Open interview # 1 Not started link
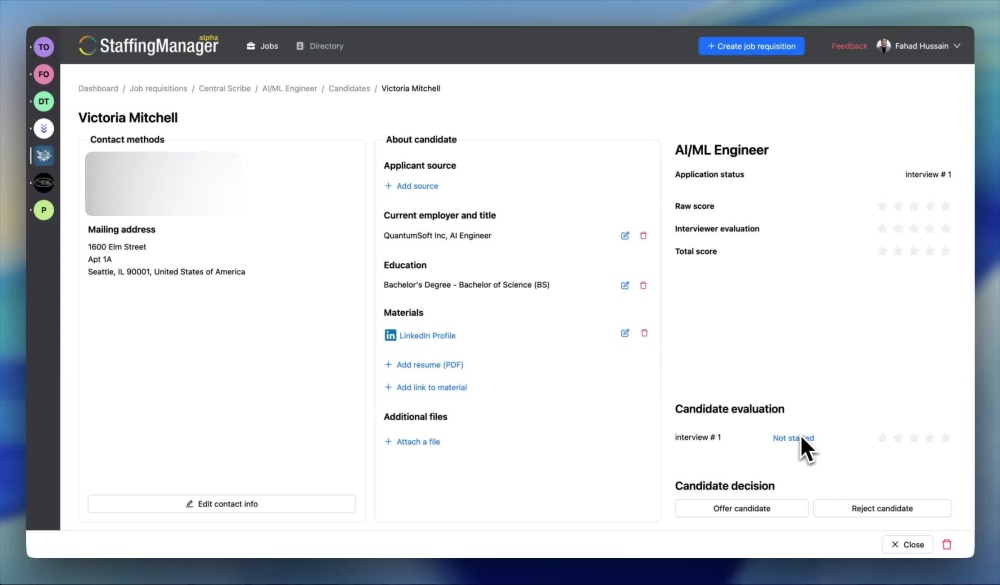This screenshot has width=1000, height=585. pyautogui.click(x=793, y=438)
